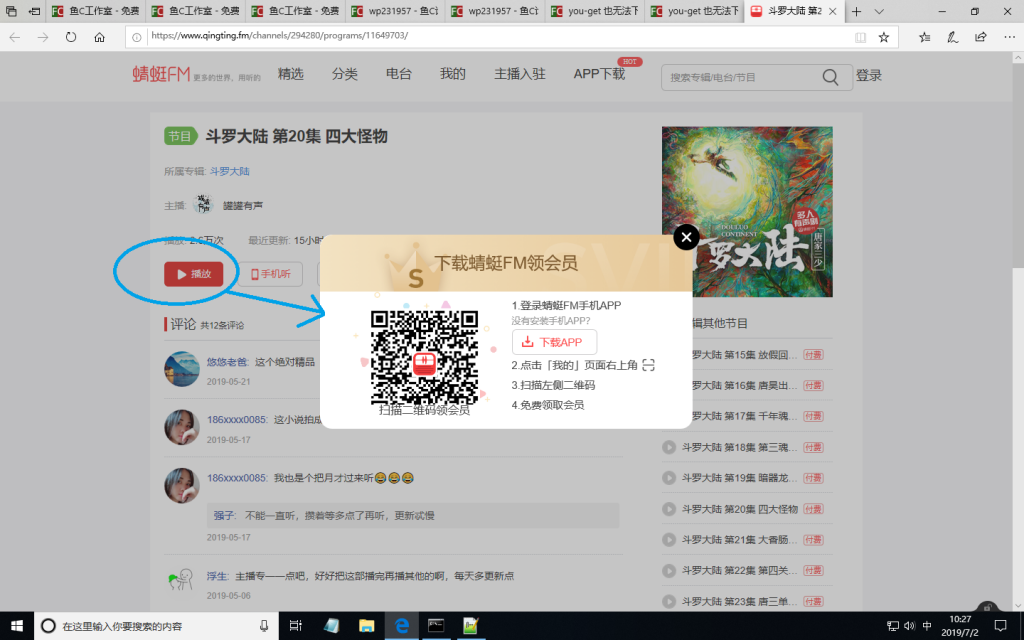Go back in the browser
Screen dimensions: 1024x640
tap(14, 37)
